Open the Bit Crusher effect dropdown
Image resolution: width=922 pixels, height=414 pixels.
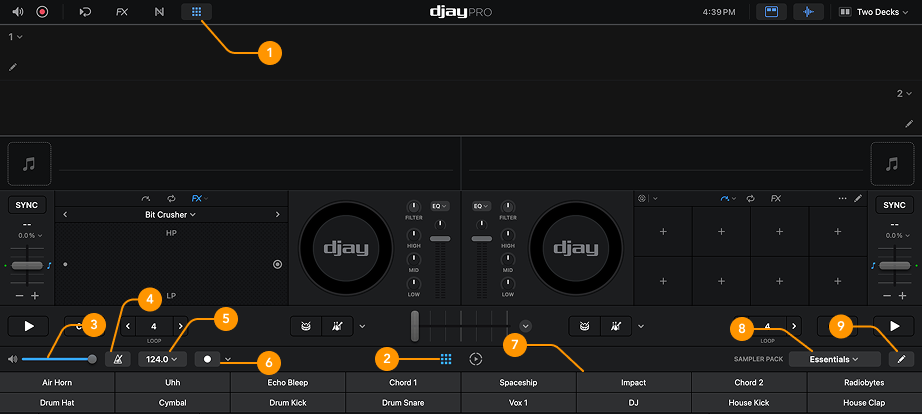click(171, 215)
